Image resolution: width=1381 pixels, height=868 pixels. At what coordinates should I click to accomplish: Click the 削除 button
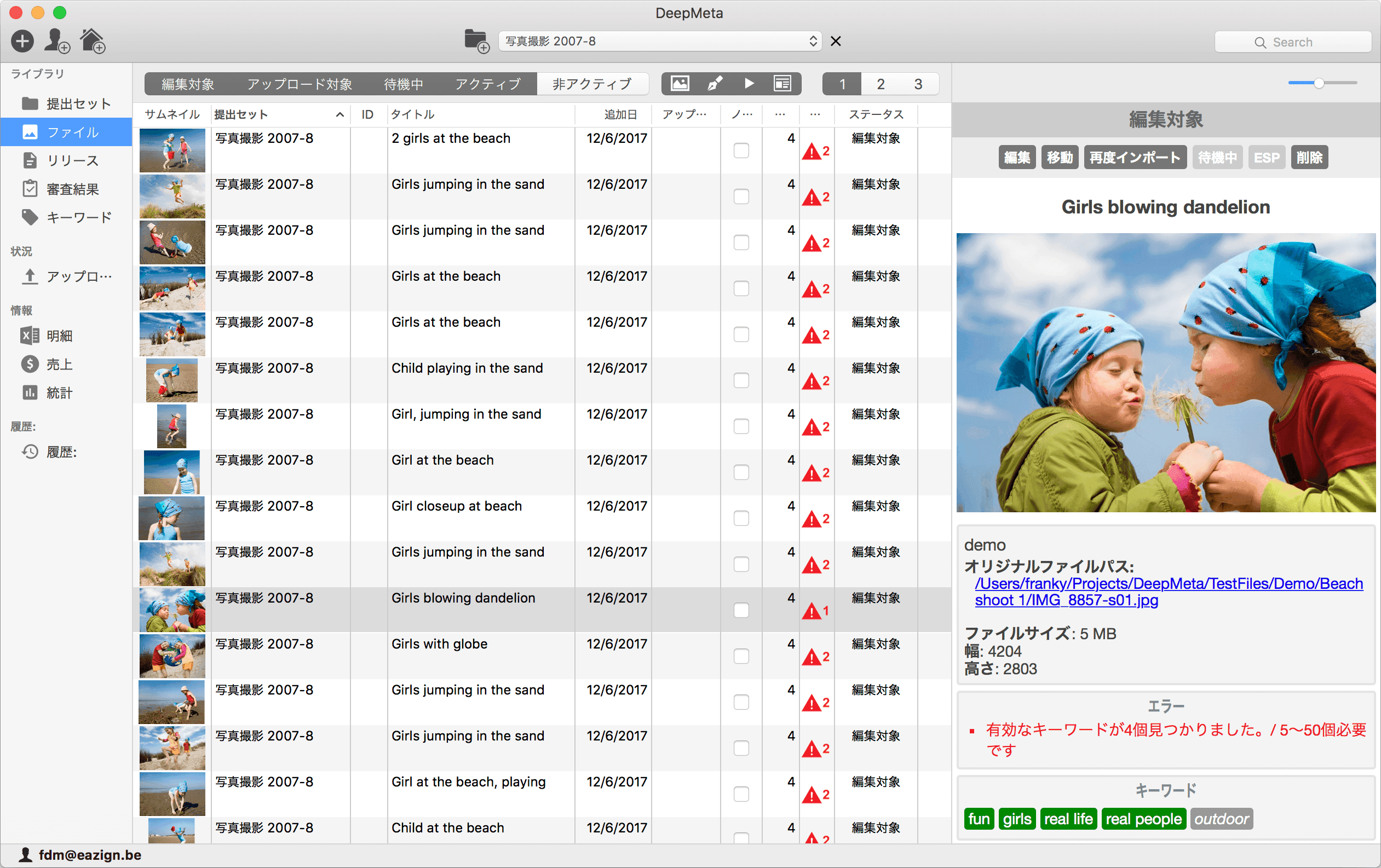pos(1309,157)
